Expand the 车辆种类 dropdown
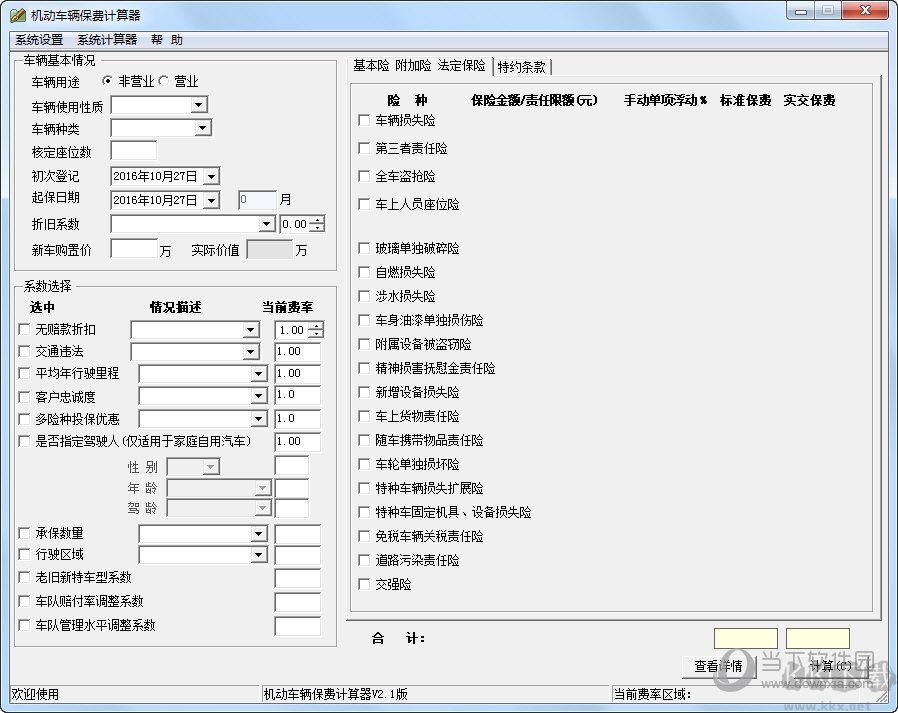This screenshot has width=898, height=713. pos(203,128)
